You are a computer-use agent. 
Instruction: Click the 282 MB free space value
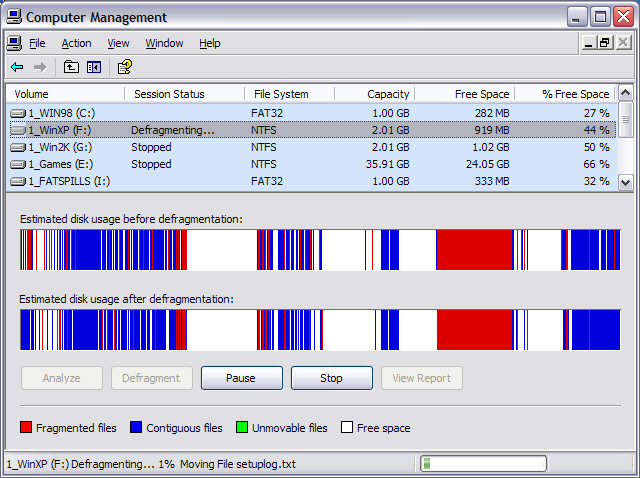[x=492, y=113]
